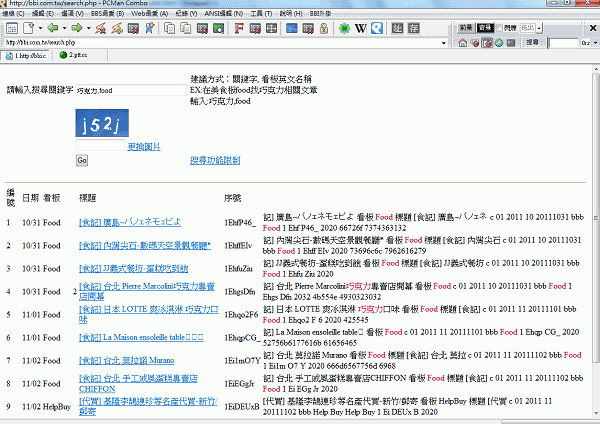Click the new connection page icon
Viewport: 600px width, 424px height.
pyautogui.click(x=28, y=28)
